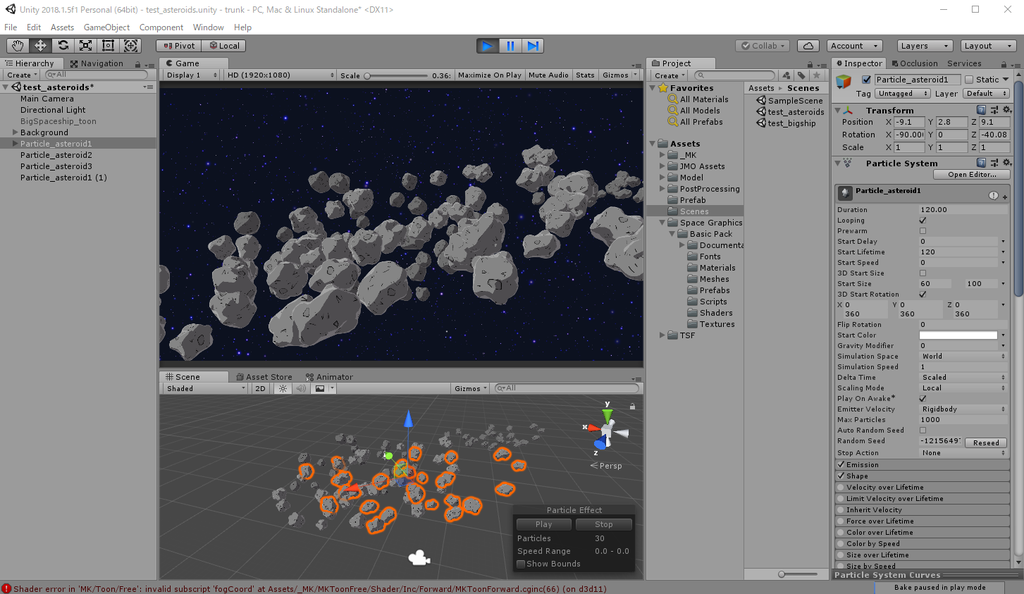Open Simulation Space World dropdown
The width and height of the screenshot is (1024, 594).
tap(963, 356)
